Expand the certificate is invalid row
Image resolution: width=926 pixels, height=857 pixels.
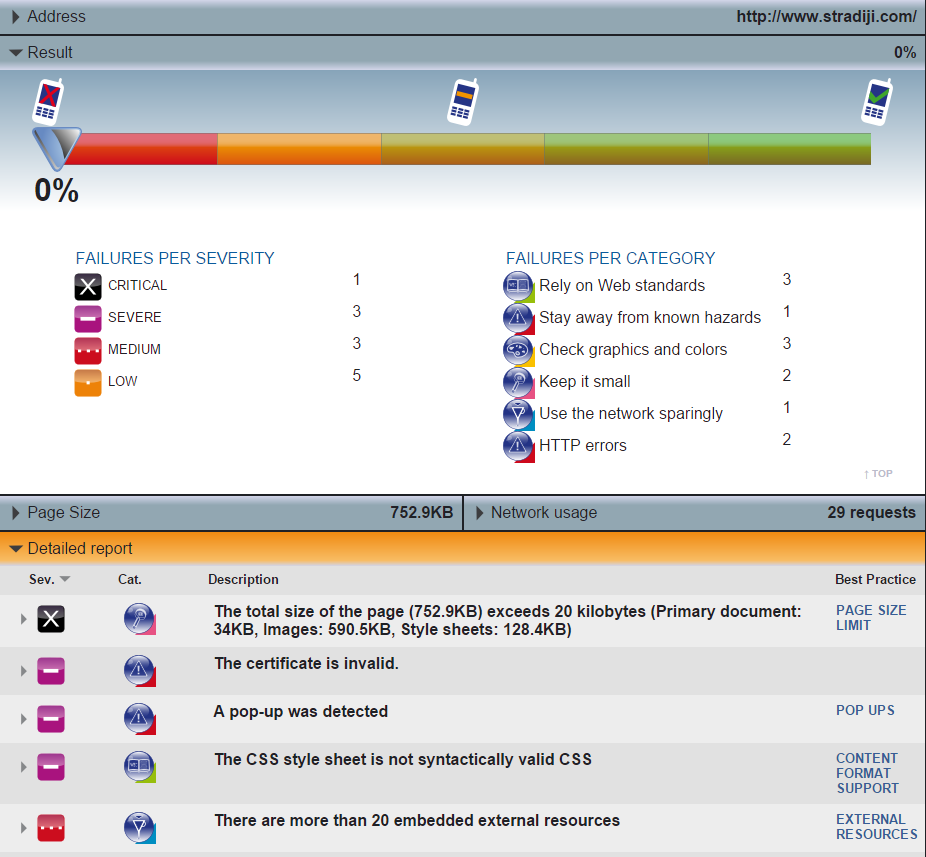pyautogui.click(x=24, y=671)
